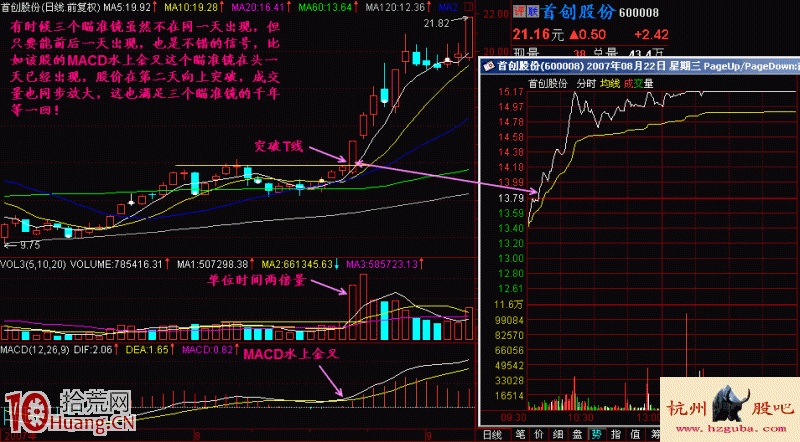Click the intraday popup window's title icon
This screenshot has width=800, height=442.
tap(489, 66)
